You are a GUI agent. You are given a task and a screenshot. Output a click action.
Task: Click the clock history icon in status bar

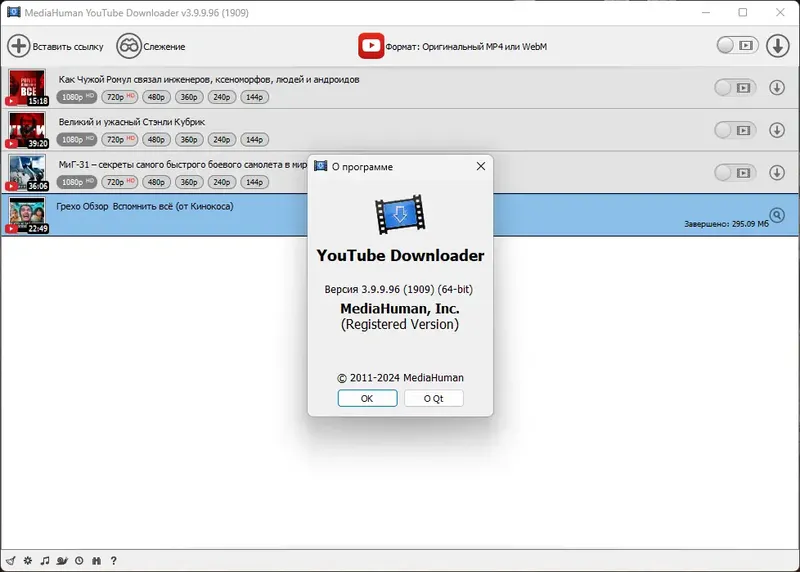[79, 561]
